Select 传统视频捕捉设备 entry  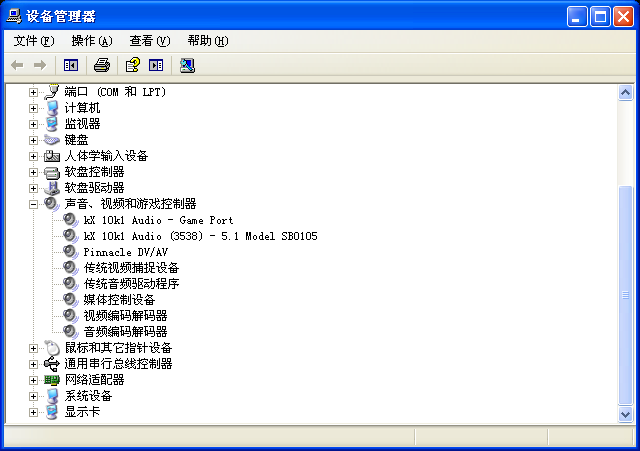131,268
